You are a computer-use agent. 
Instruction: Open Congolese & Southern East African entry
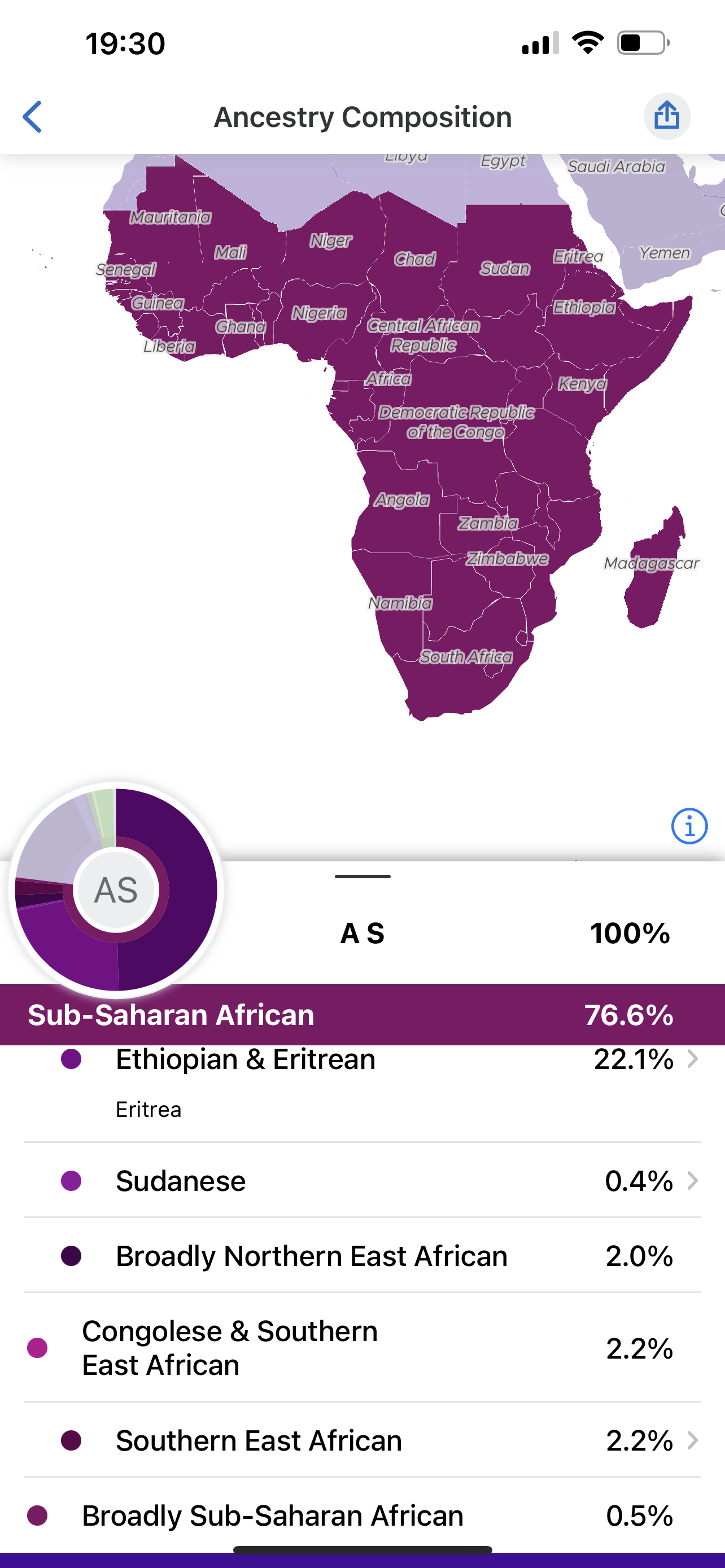[362, 1348]
